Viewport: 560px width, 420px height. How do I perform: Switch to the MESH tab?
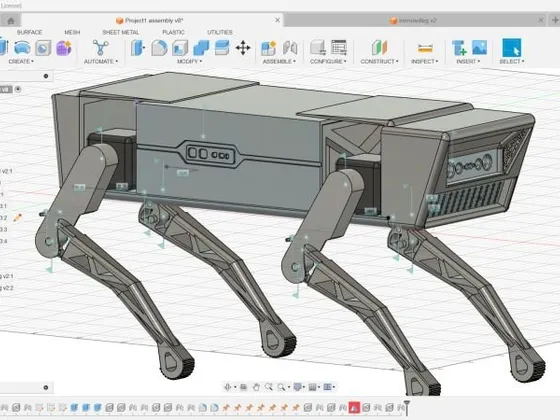[x=72, y=32]
